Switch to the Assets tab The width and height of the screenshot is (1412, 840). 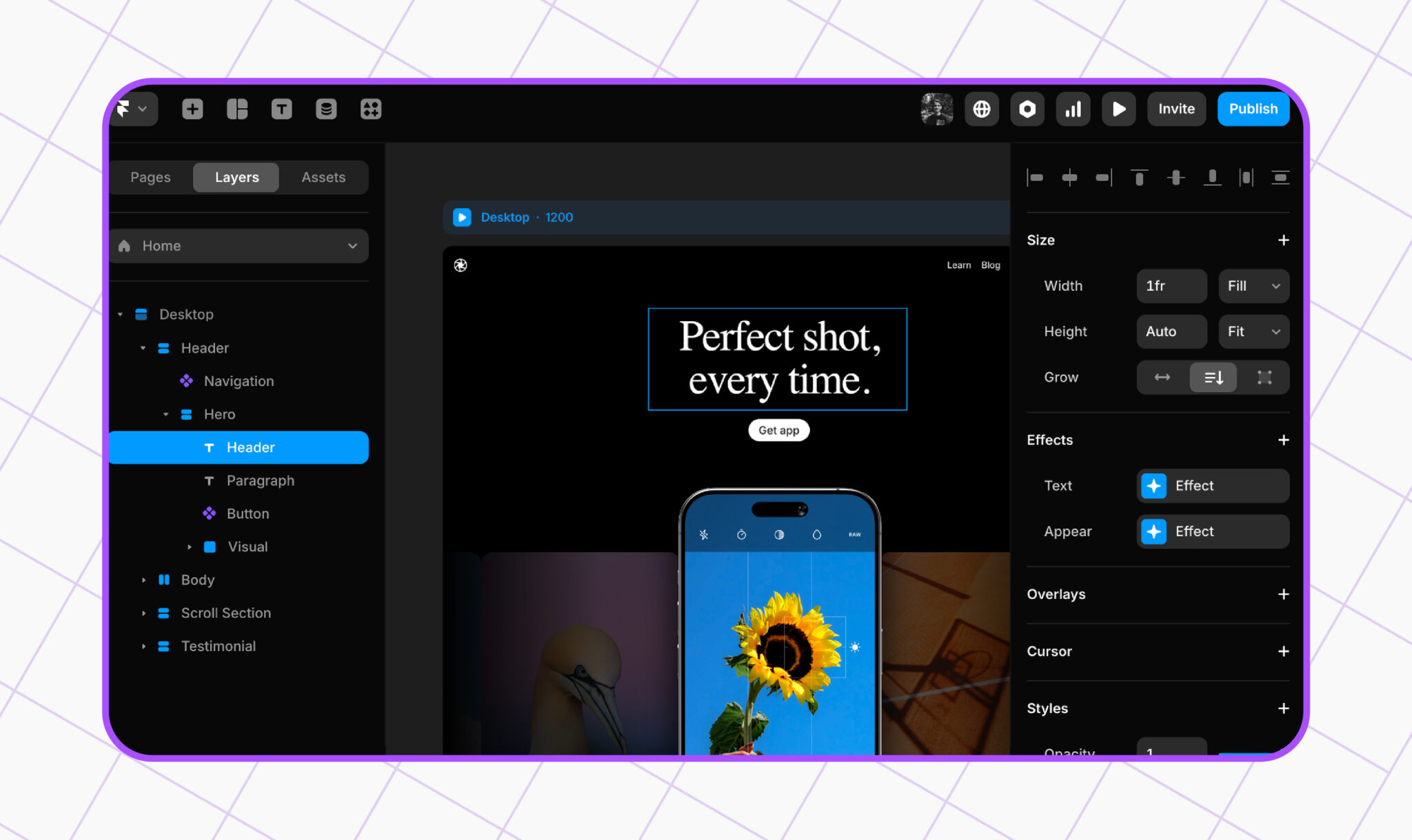[x=323, y=177]
